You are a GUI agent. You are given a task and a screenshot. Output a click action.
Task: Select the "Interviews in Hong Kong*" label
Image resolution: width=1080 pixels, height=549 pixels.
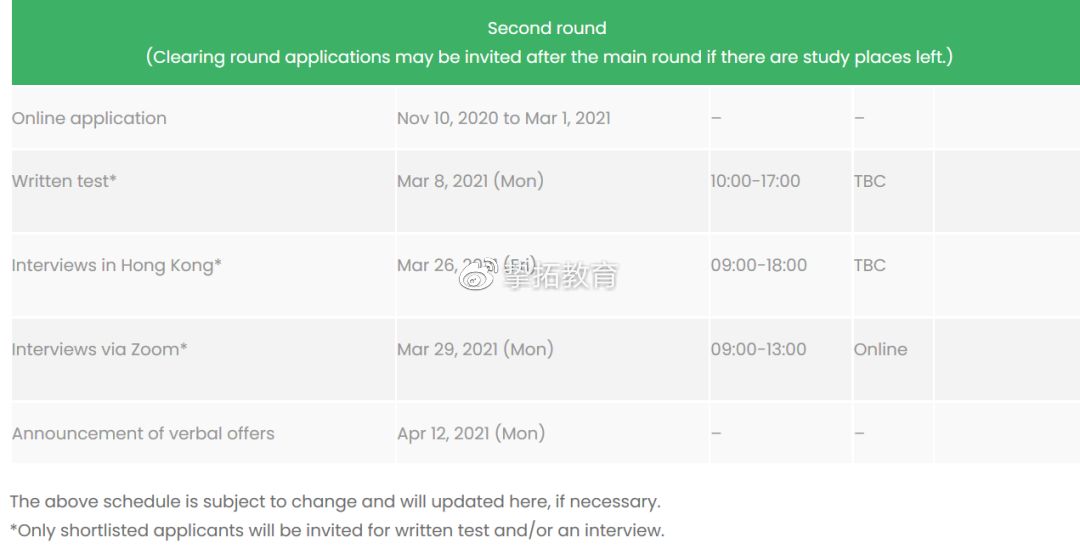(x=116, y=265)
